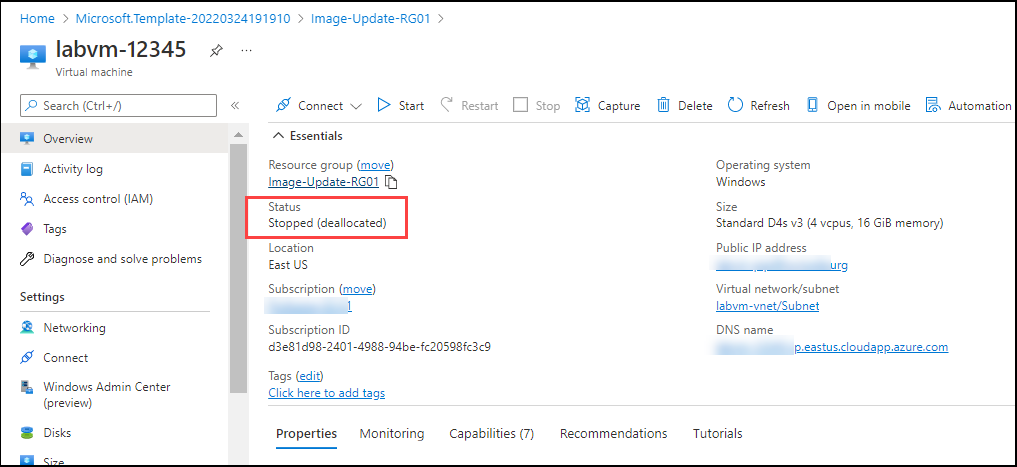The height and width of the screenshot is (467, 1017).
Task: Click here to add tags link
Action: tap(327, 393)
